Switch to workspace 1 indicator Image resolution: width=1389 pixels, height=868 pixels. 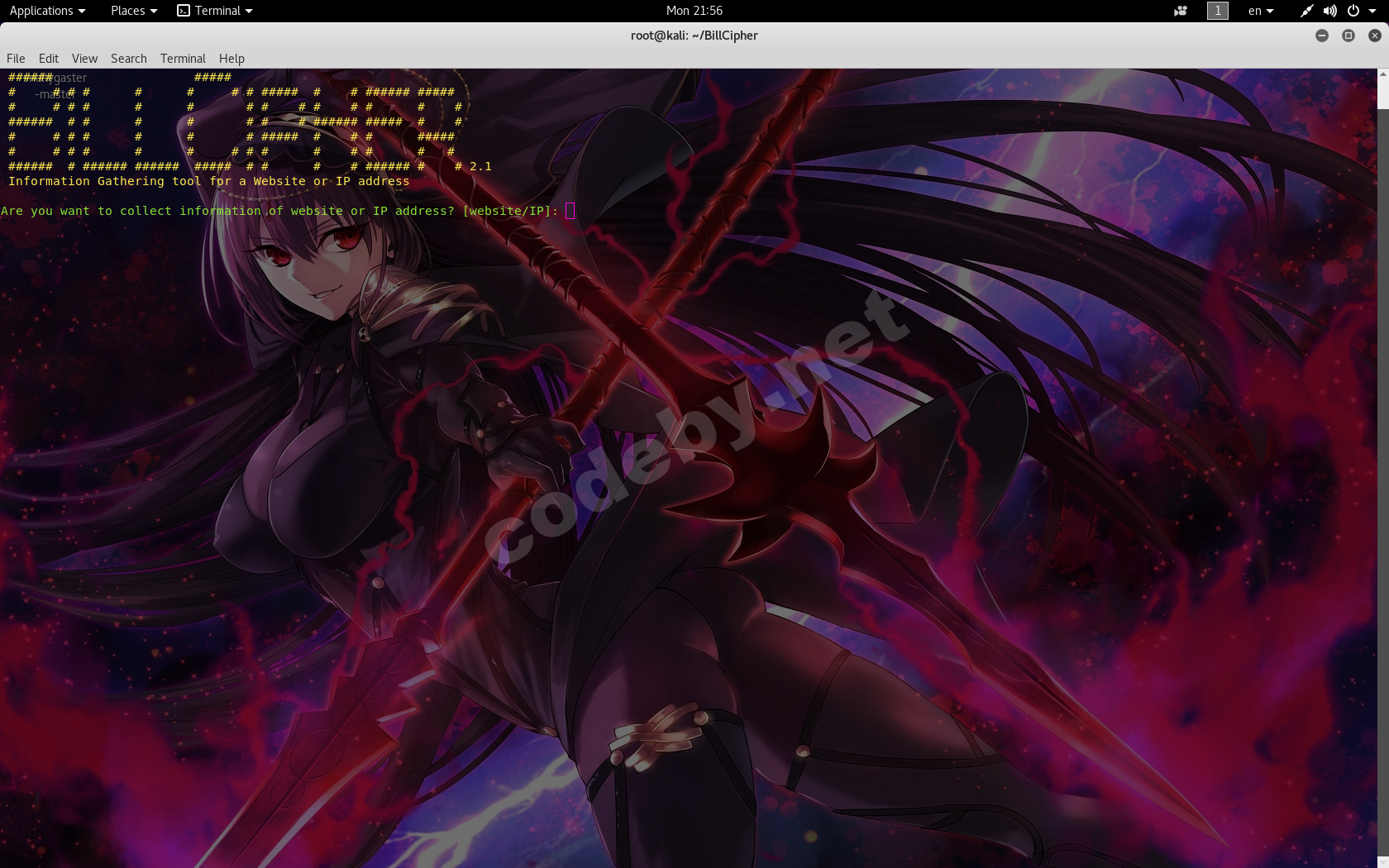coord(1218,11)
